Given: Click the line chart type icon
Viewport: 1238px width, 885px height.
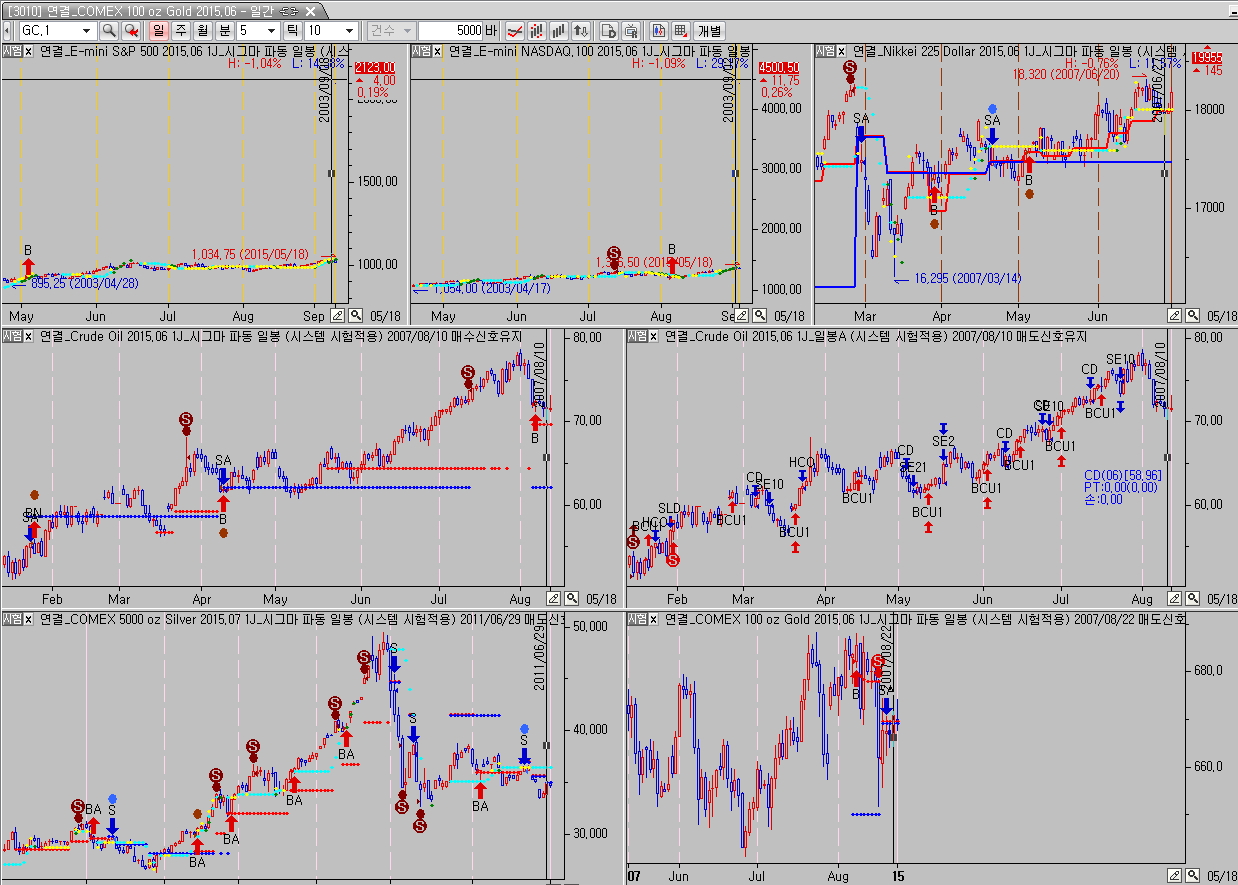Looking at the screenshot, I should click(515, 31).
